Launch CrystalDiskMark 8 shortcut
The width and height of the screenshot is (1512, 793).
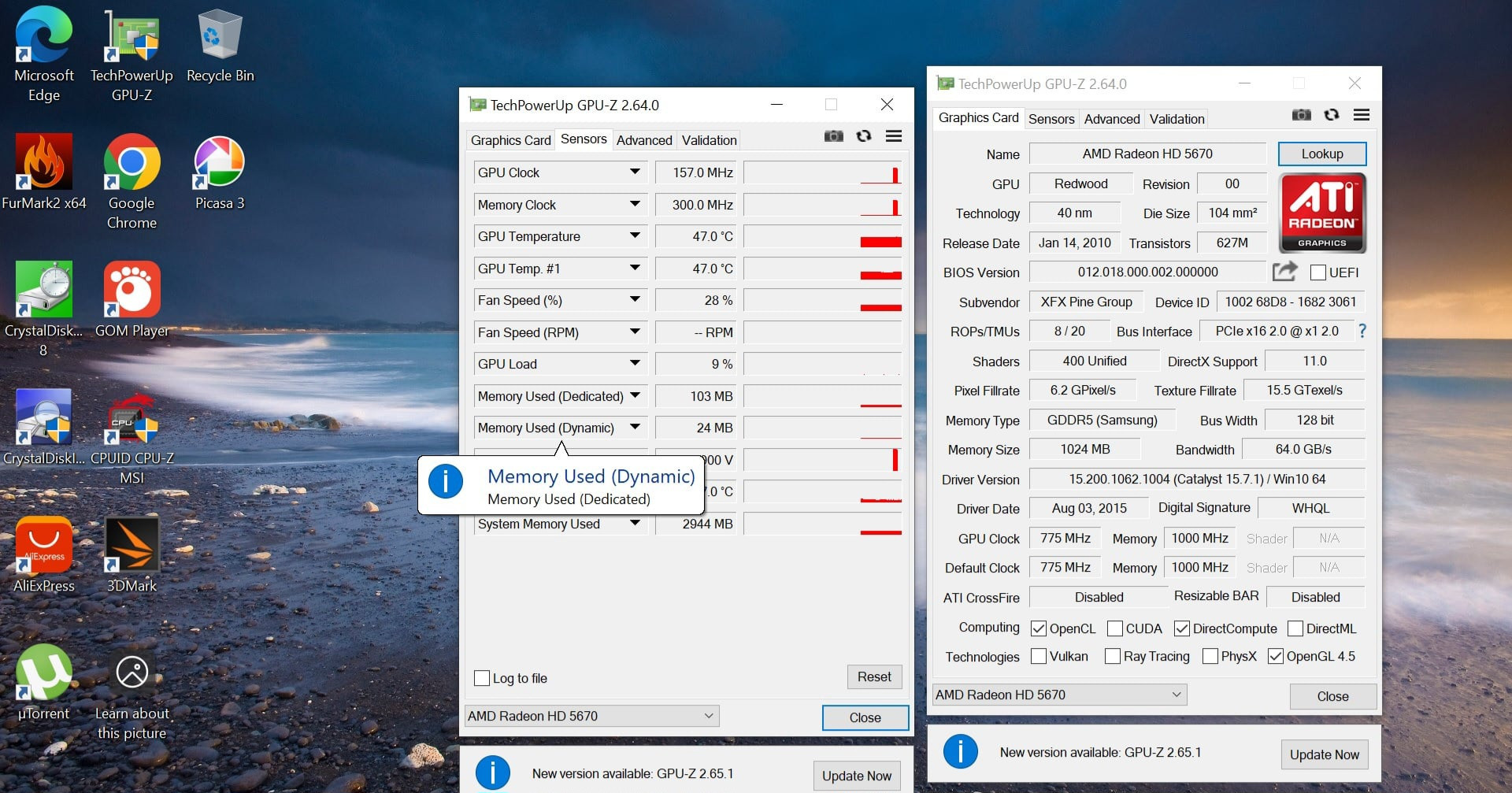44,309
